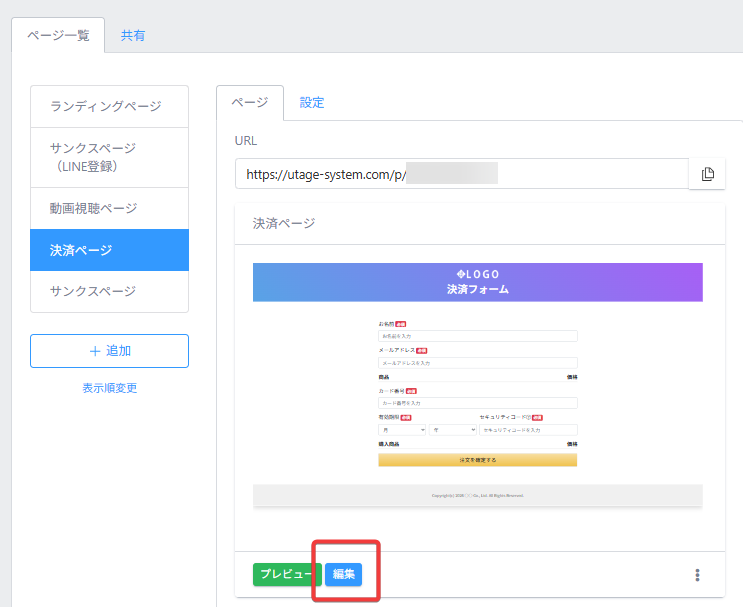This screenshot has width=743, height=607.
Task: Open the 設定 tab
Action: [312, 102]
